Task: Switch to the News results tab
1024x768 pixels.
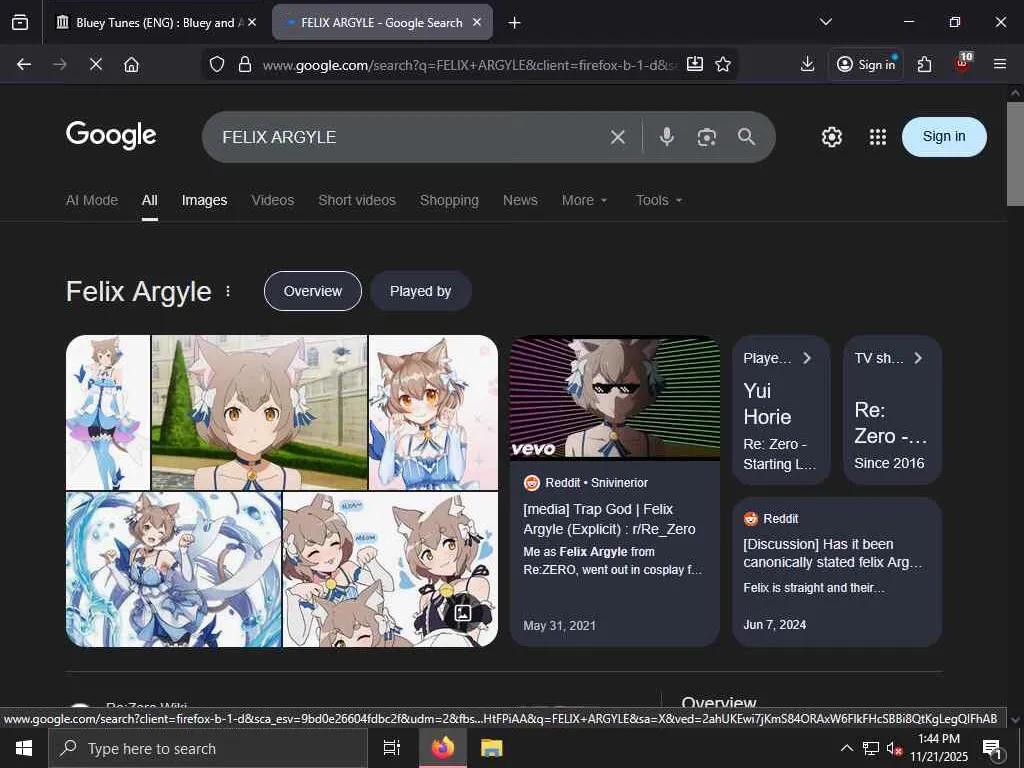Action: pos(520,200)
